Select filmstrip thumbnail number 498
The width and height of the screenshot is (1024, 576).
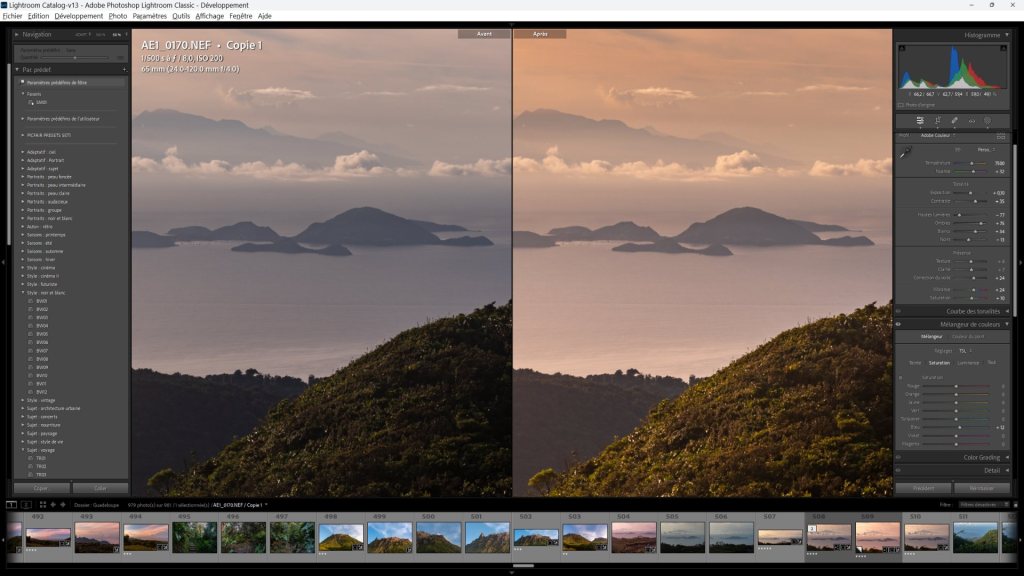tap(340, 538)
